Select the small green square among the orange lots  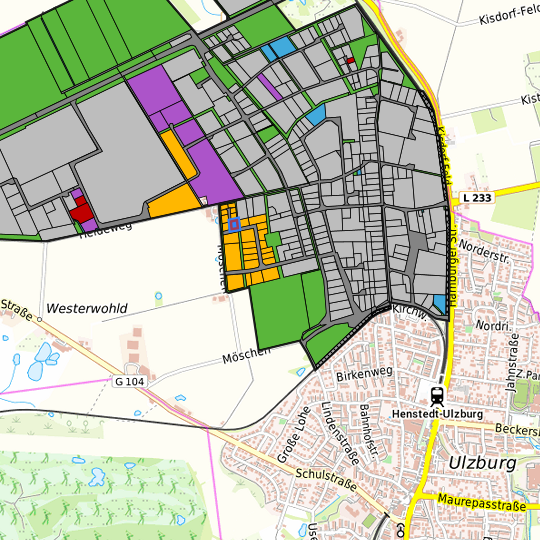tap(273, 239)
